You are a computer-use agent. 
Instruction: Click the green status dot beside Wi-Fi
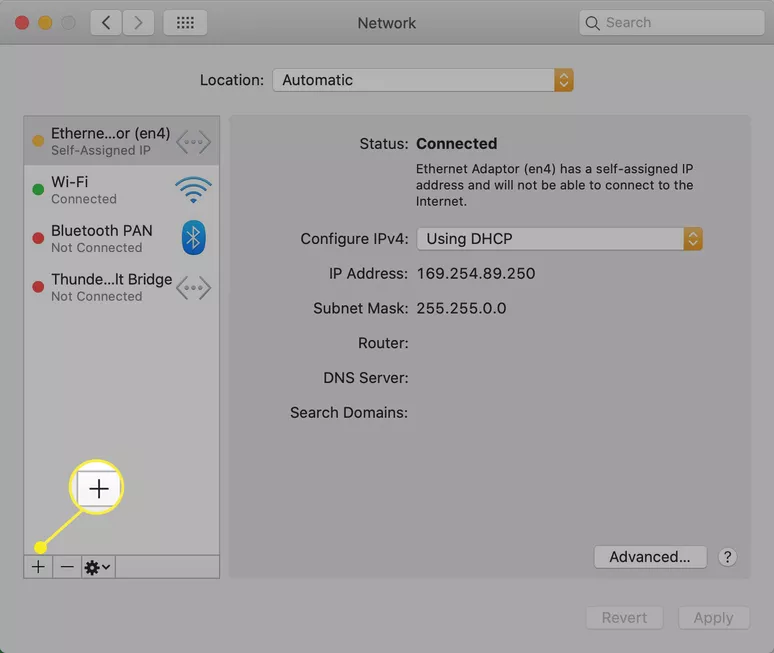(38, 190)
